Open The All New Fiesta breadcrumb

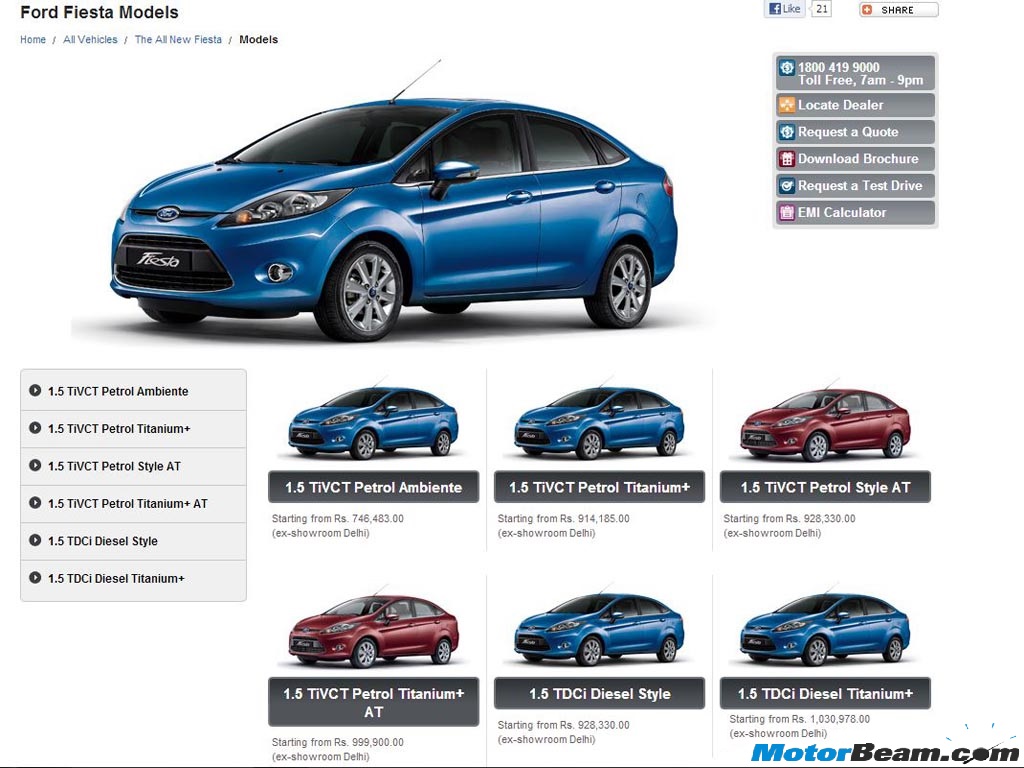pyautogui.click(x=178, y=40)
